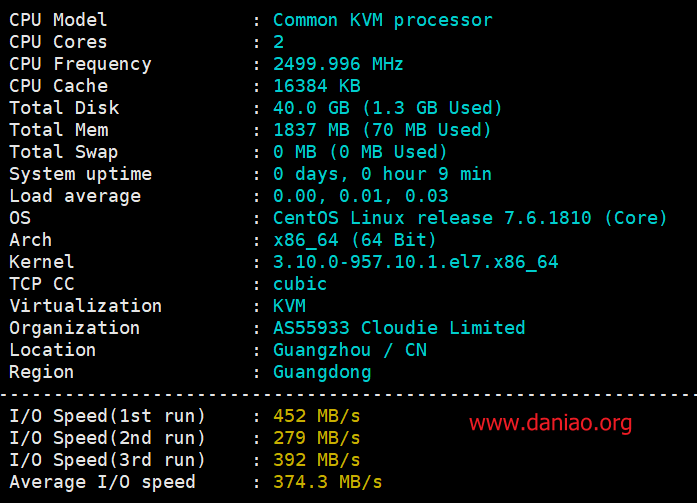The image size is (697, 503).
Task: Click the AS55933 Cloudie Limited text
Action: (399, 328)
